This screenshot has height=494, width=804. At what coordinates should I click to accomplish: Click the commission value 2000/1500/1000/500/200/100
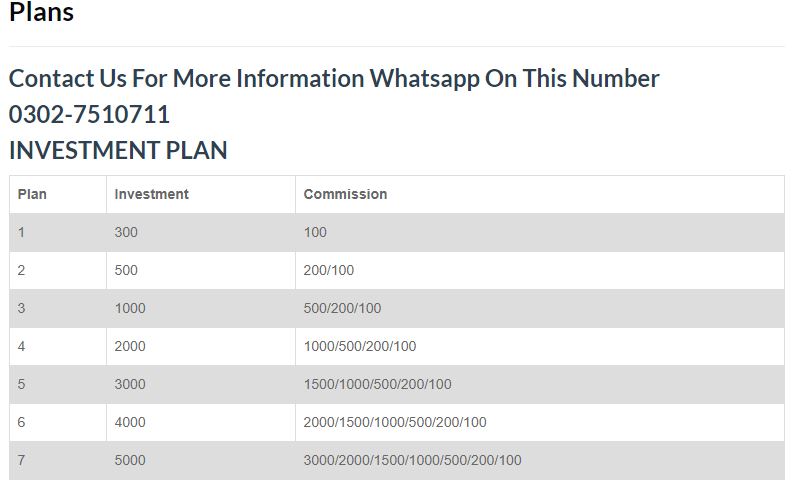point(395,422)
